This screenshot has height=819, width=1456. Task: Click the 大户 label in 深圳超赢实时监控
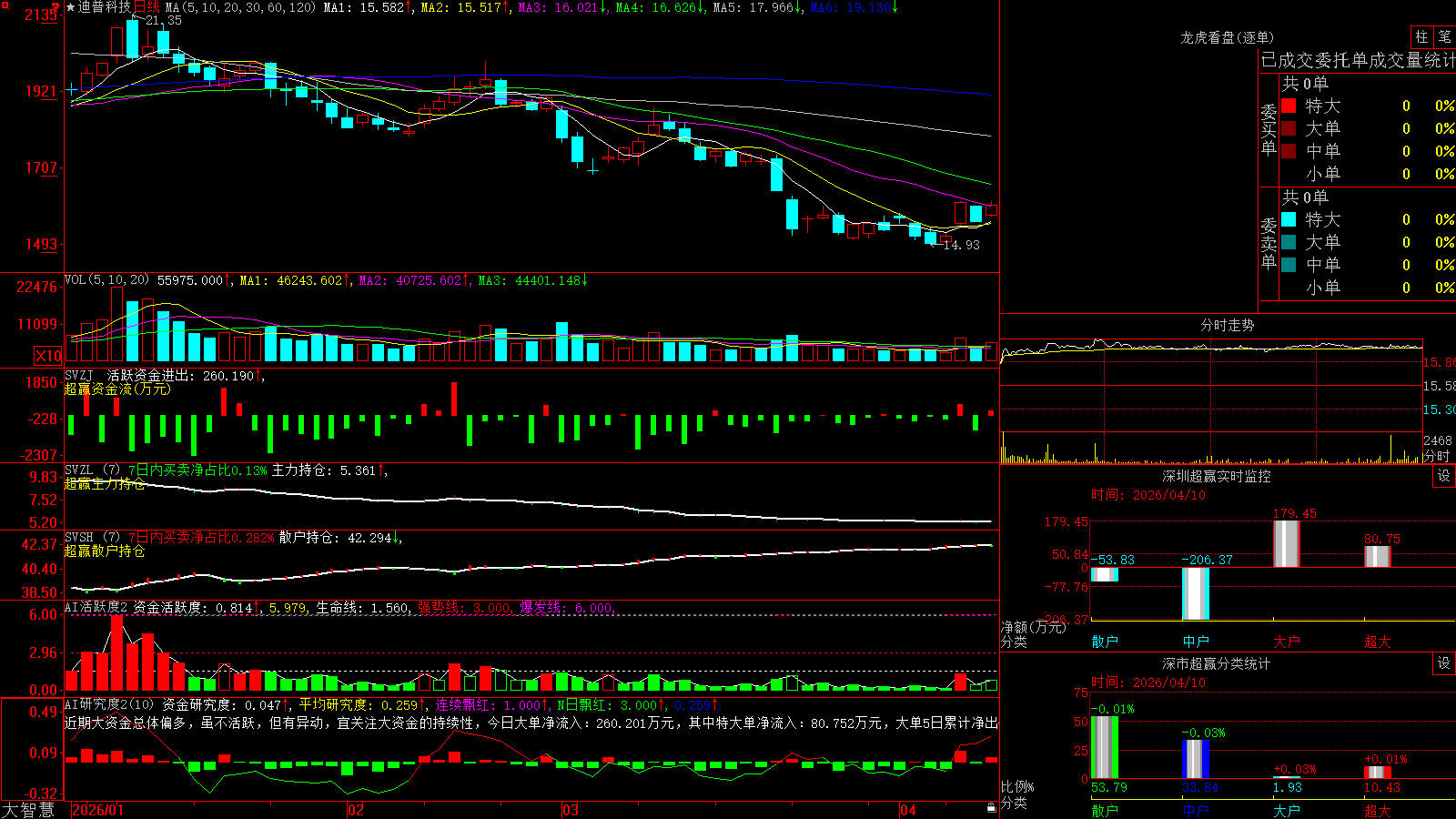pos(1287,642)
